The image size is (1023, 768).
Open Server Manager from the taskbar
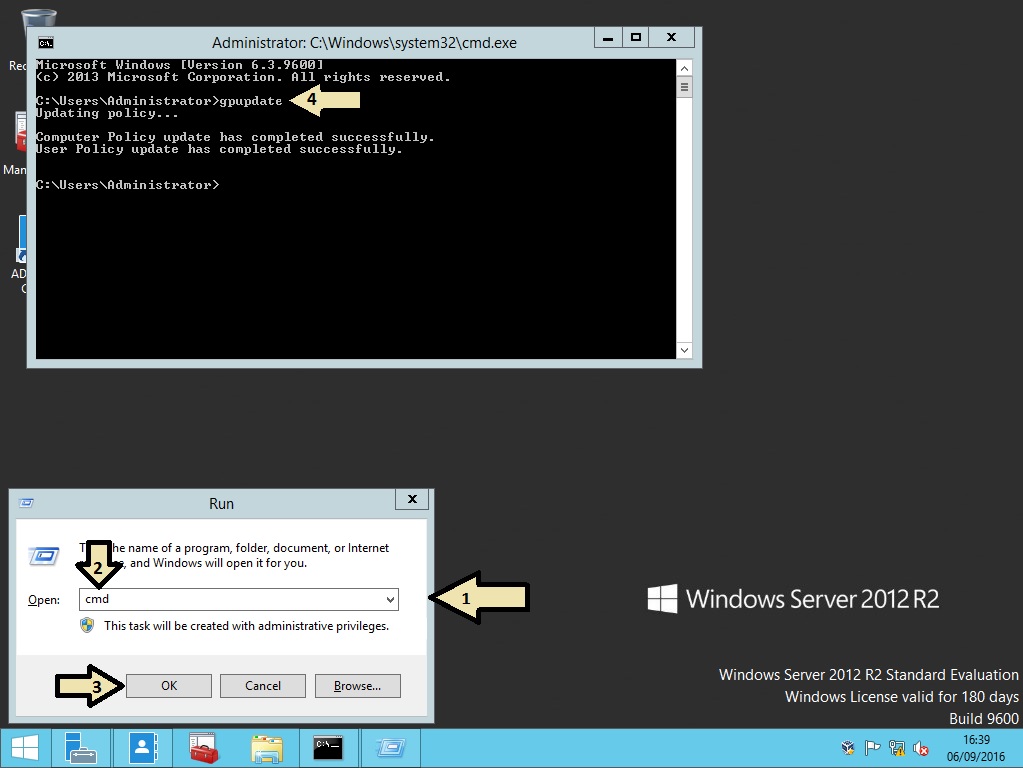(x=81, y=747)
